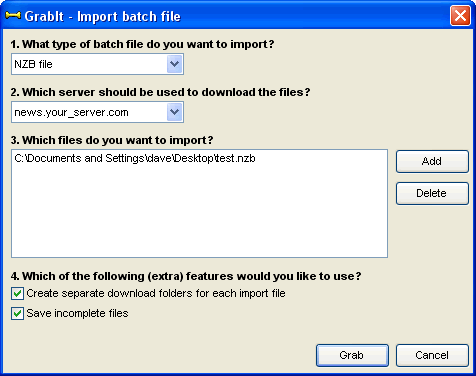This screenshot has width=476, height=376.
Task: Select the test.nzb entry in the file list
Action: (x=135, y=158)
